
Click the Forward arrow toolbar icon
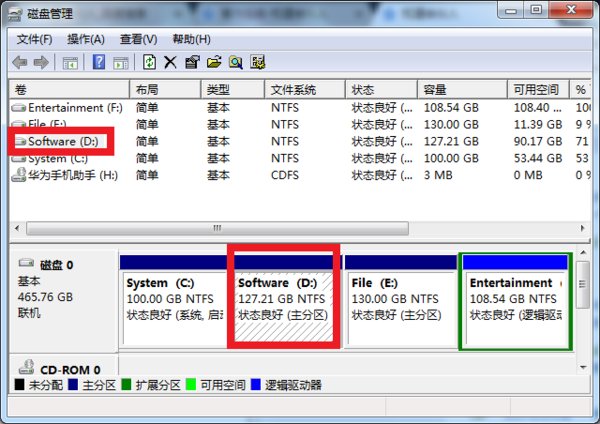pos(41,62)
